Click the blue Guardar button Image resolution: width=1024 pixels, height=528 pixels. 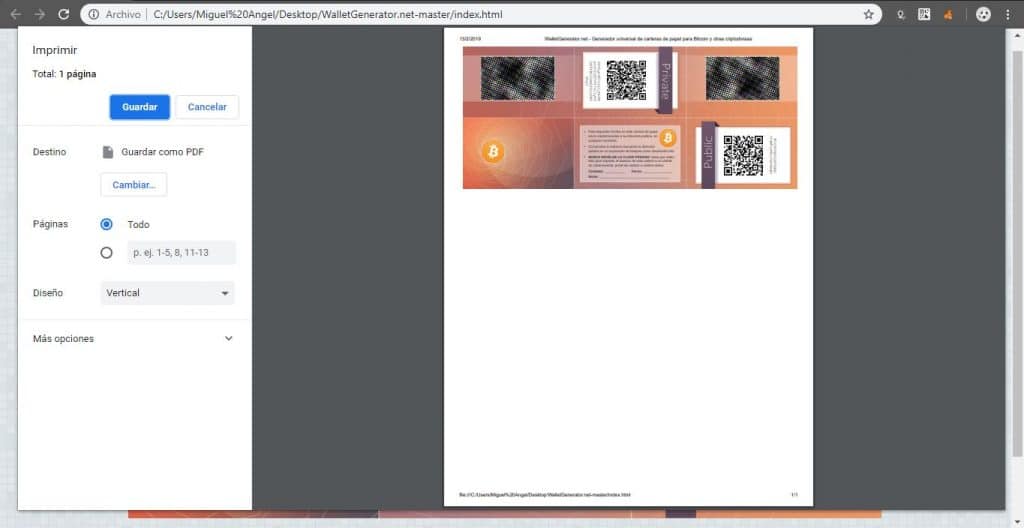click(x=140, y=107)
